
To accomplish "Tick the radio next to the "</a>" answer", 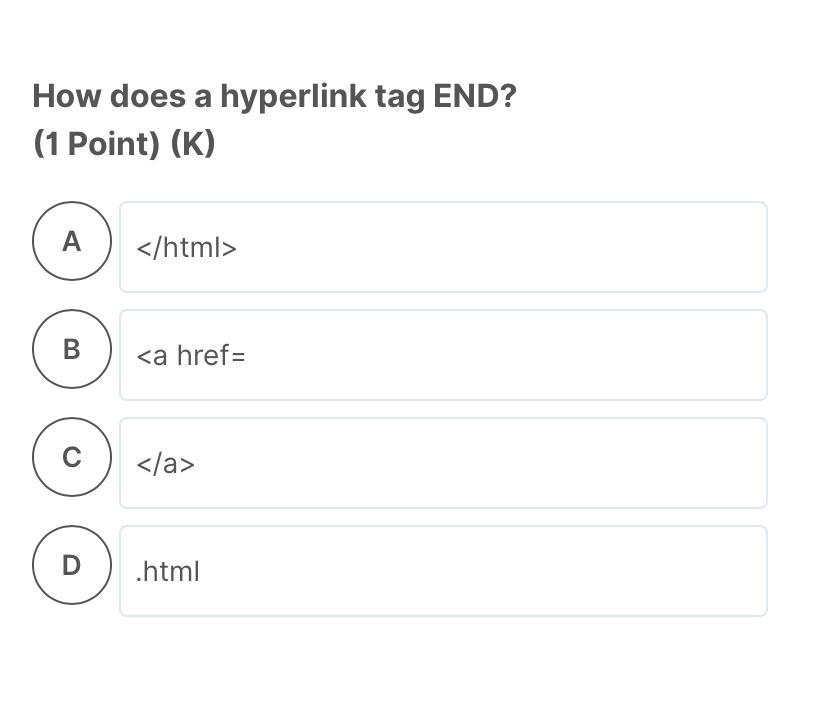I will 71,457.
